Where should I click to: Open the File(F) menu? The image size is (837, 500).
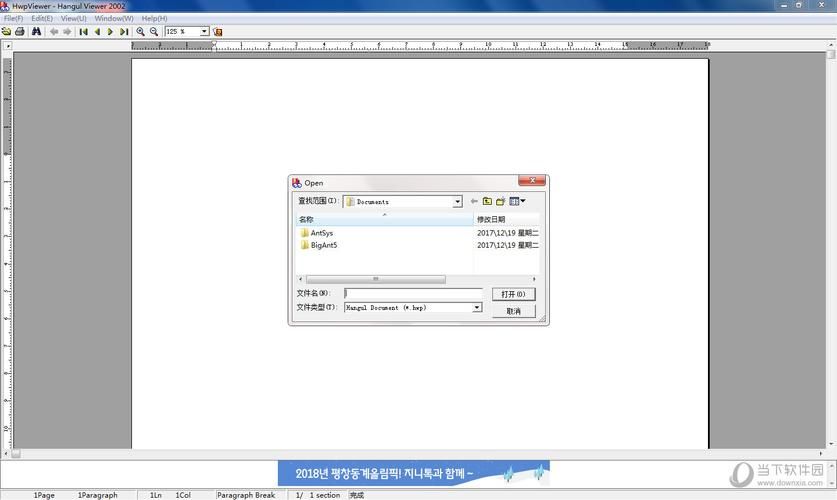[x=14, y=18]
